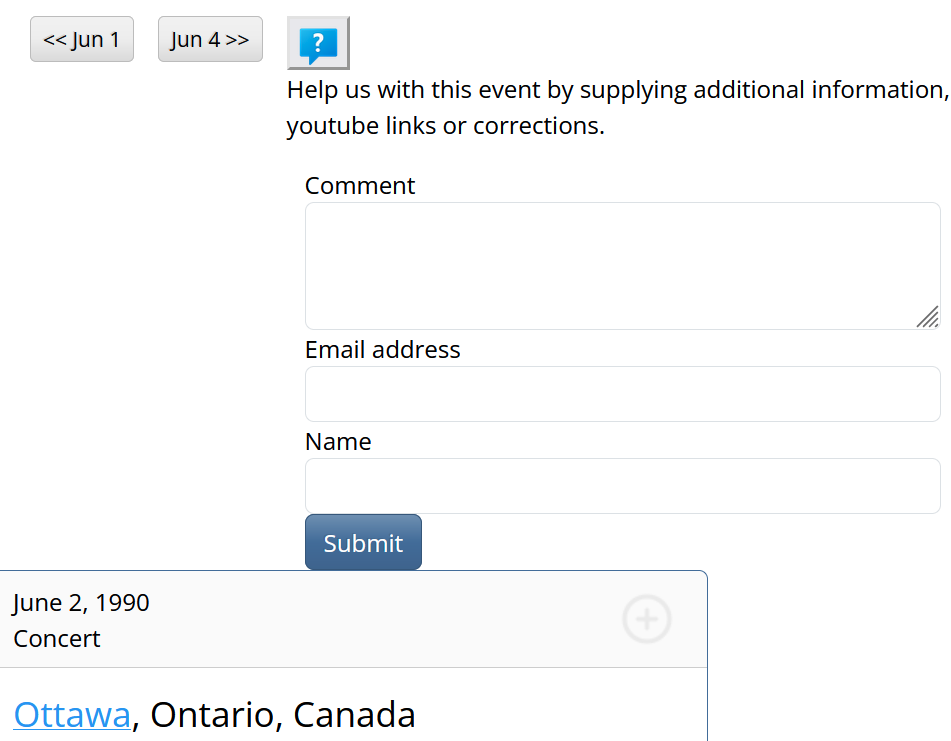Select the Name input box
Viewport: 951px width, 741px height.
point(622,486)
